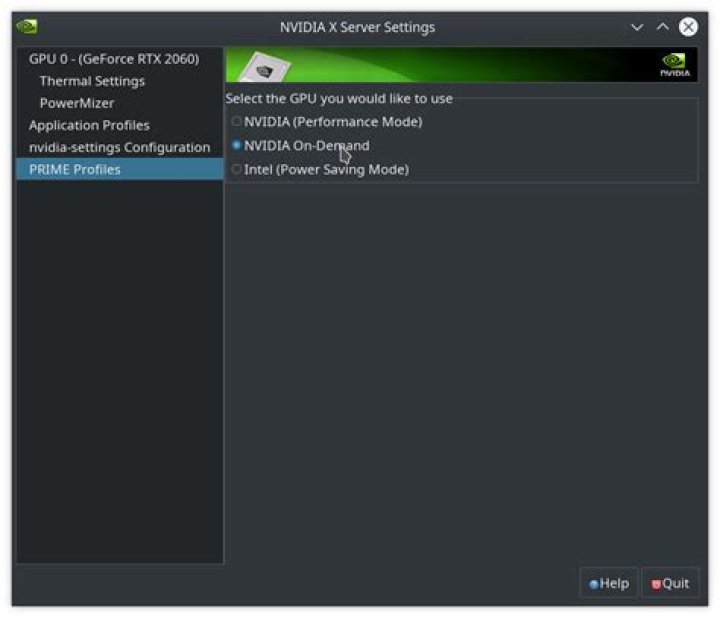The width and height of the screenshot is (720, 618).
Task: Click the Quit button
Action: [670, 583]
